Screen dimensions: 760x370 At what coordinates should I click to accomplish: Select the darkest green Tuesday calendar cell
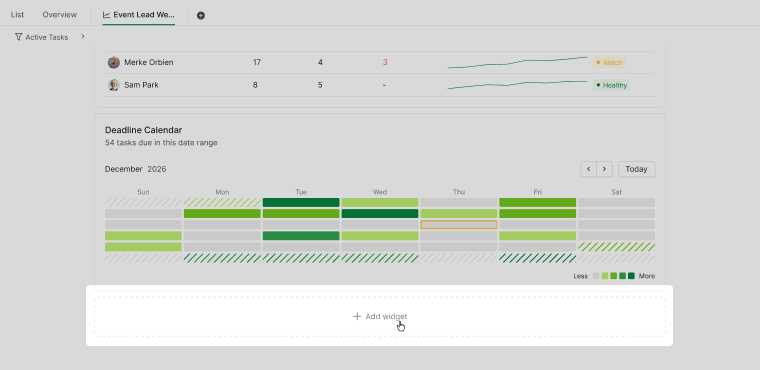pos(301,202)
